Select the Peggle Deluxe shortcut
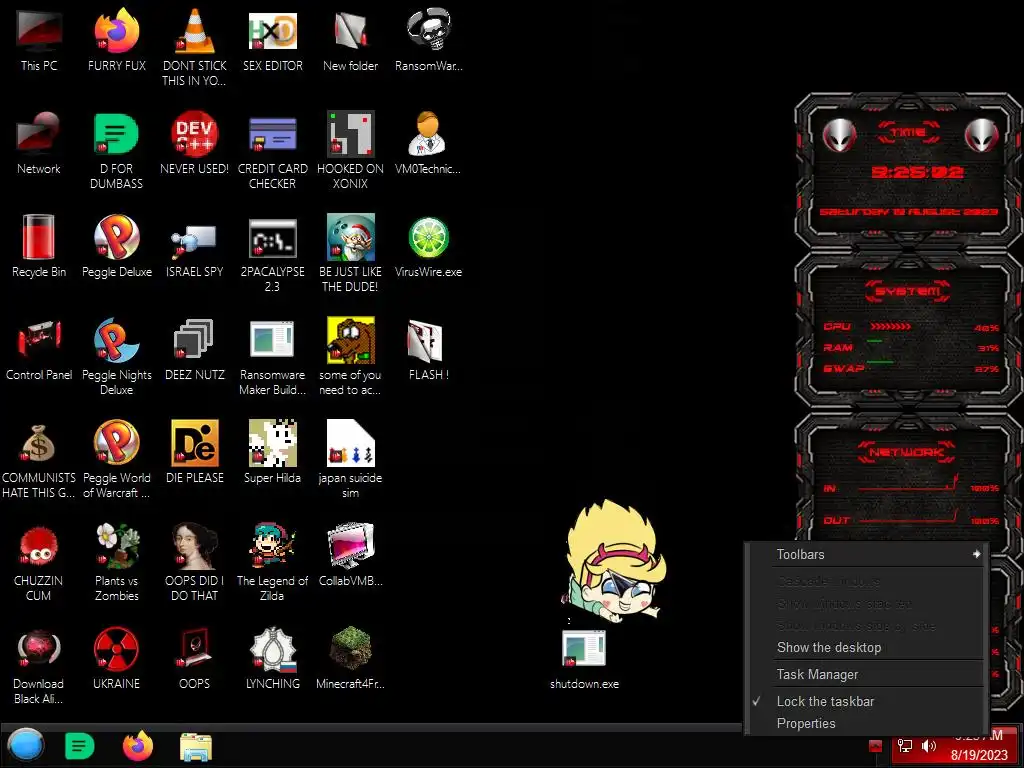Viewport: 1024px width, 768px height. [x=116, y=237]
